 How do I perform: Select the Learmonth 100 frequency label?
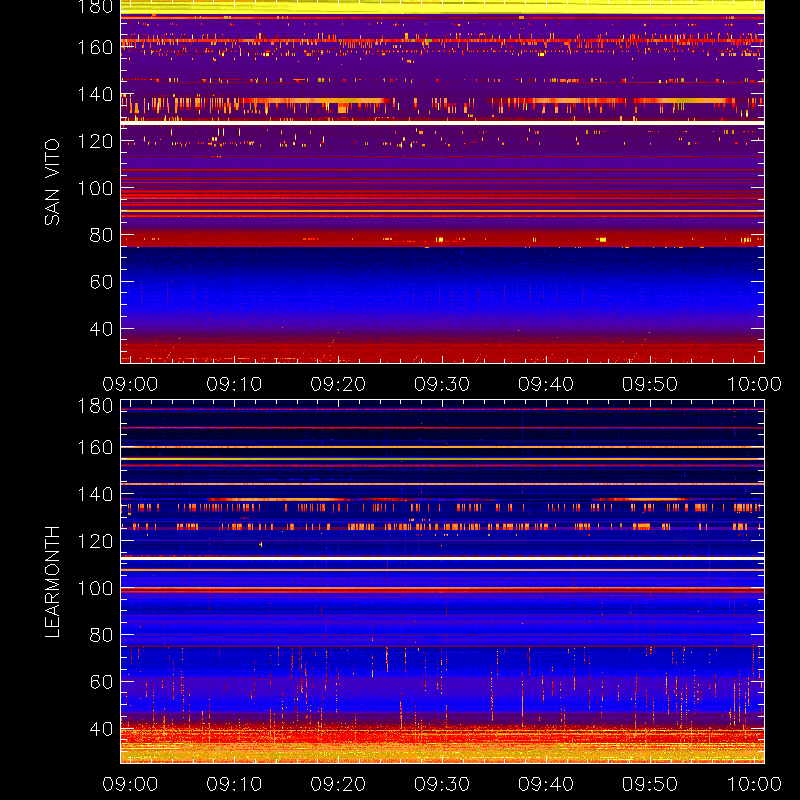click(95, 588)
